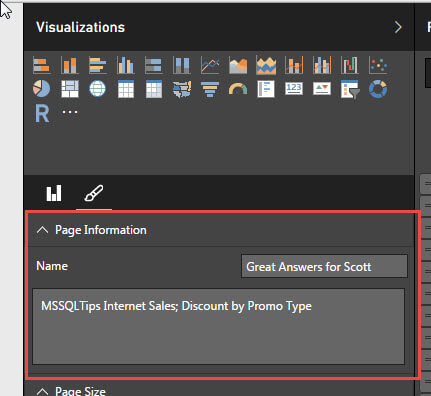Select the clustered column chart visual
This screenshot has height=396, width=431.
pyautogui.click(x=126, y=65)
